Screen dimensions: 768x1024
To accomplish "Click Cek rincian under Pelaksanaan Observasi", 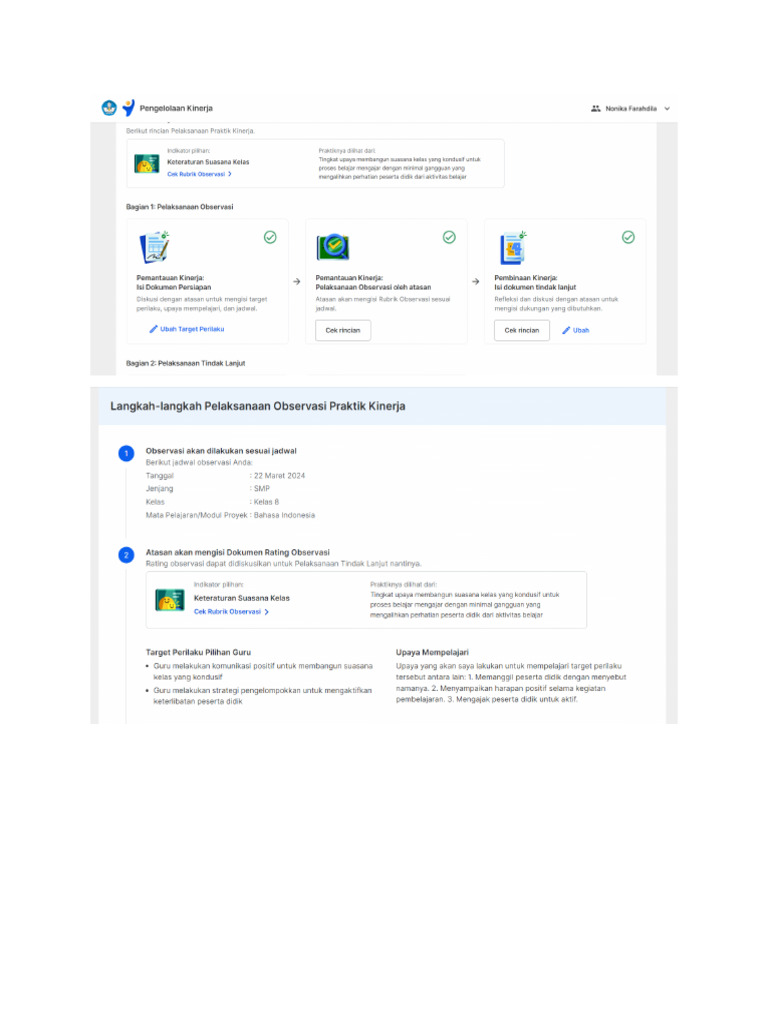I will point(343,330).
